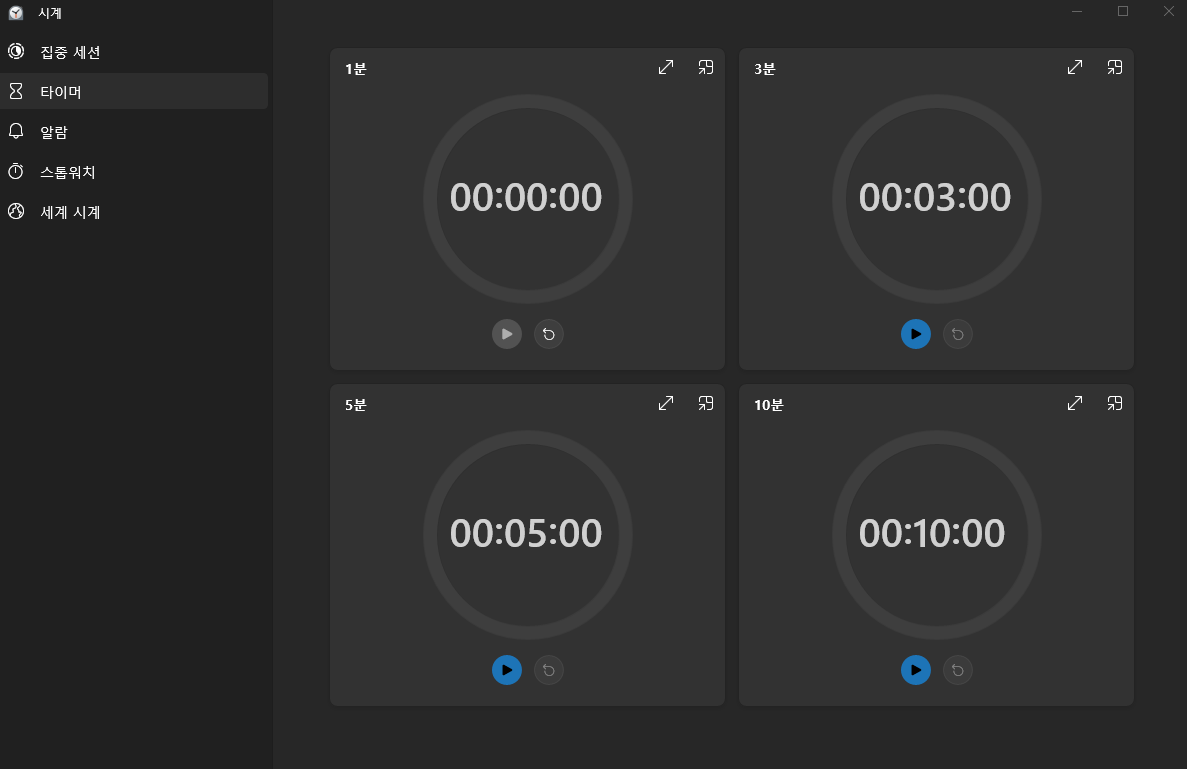
Task: Reset the 1분 timer
Action: click(549, 334)
